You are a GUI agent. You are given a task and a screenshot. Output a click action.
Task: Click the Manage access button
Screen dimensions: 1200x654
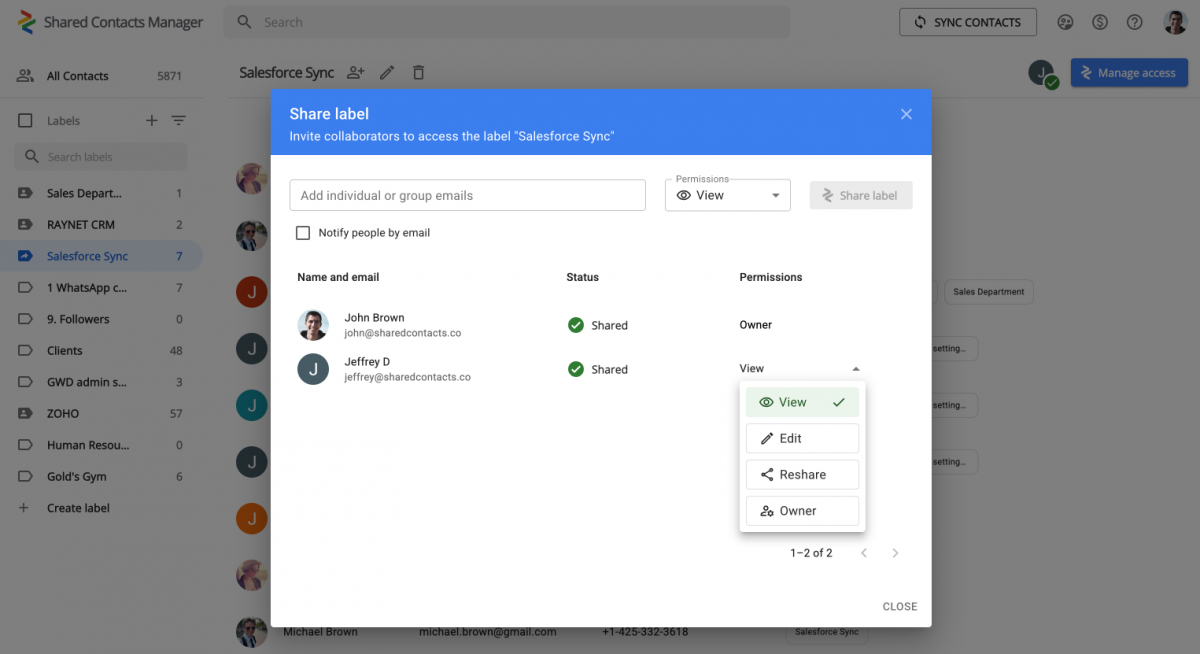(x=1129, y=73)
